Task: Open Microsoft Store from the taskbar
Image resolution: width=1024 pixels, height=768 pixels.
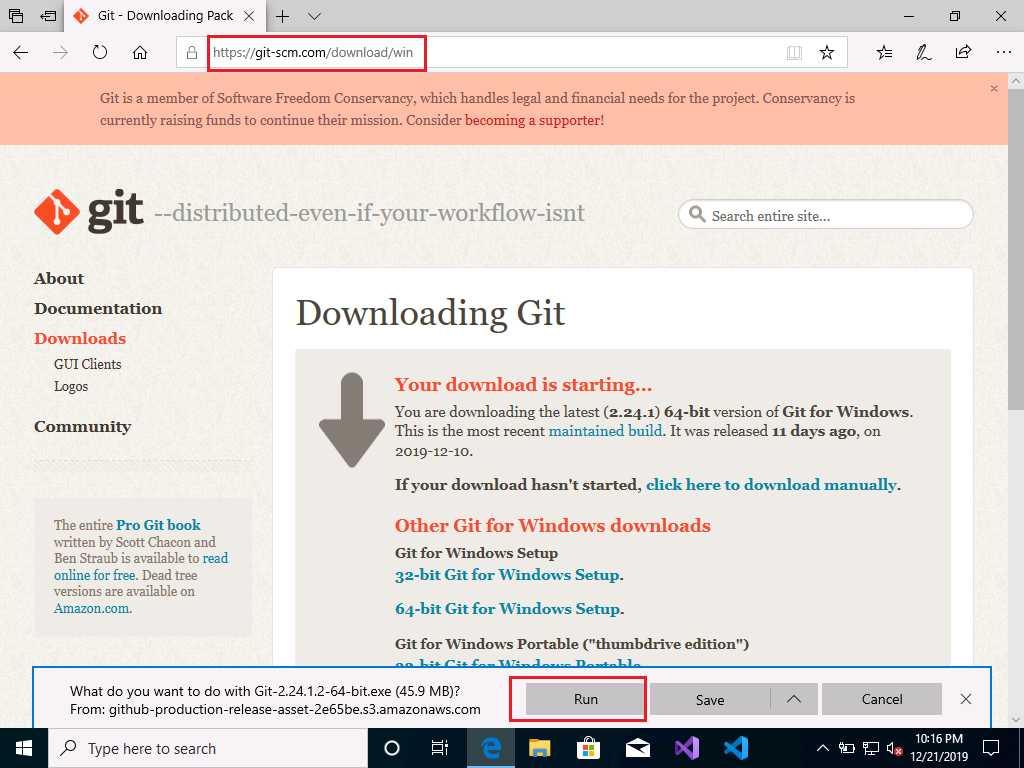Action: (x=588, y=748)
